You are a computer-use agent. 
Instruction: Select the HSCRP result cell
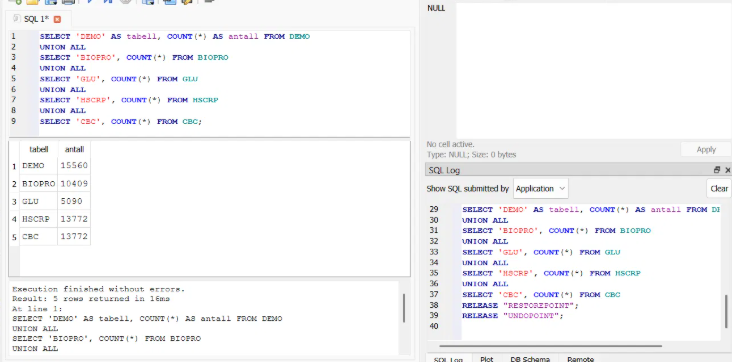39,219
